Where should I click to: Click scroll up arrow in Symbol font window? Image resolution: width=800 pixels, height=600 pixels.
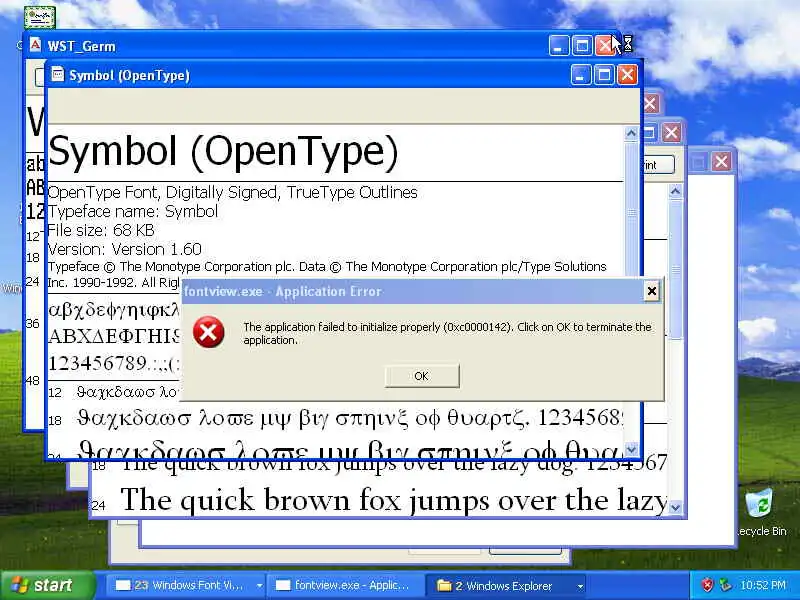(632, 134)
